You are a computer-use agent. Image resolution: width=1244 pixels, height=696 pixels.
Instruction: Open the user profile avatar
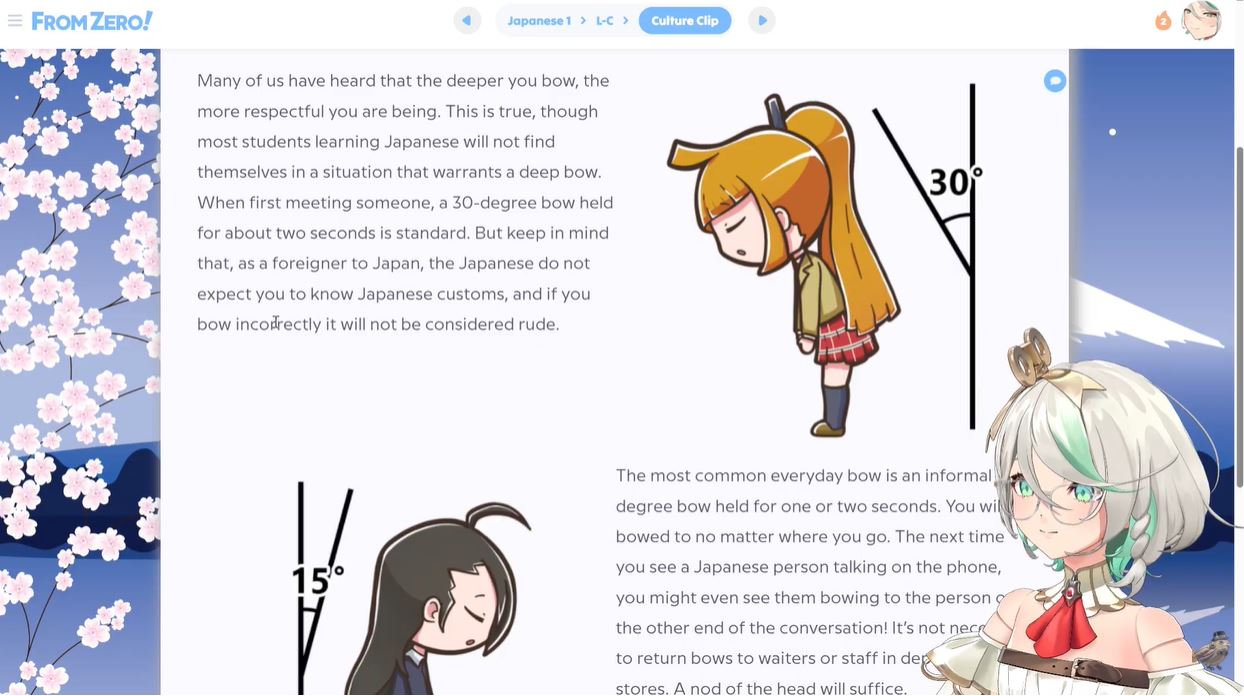(x=1201, y=20)
